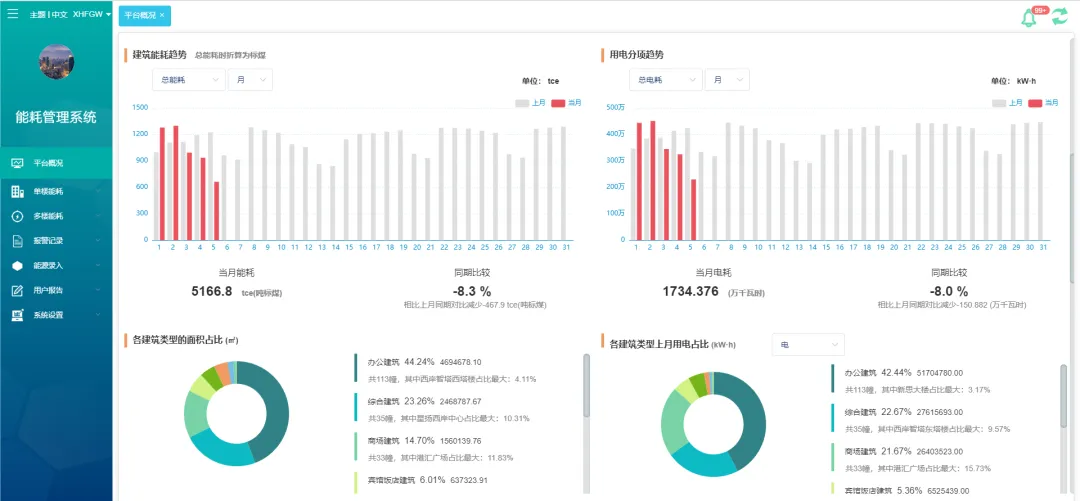Toggle 当月 legend in 建筑能耗趋势 chart
The width and height of the screenshot is (1080, 501).
point(567,103)
